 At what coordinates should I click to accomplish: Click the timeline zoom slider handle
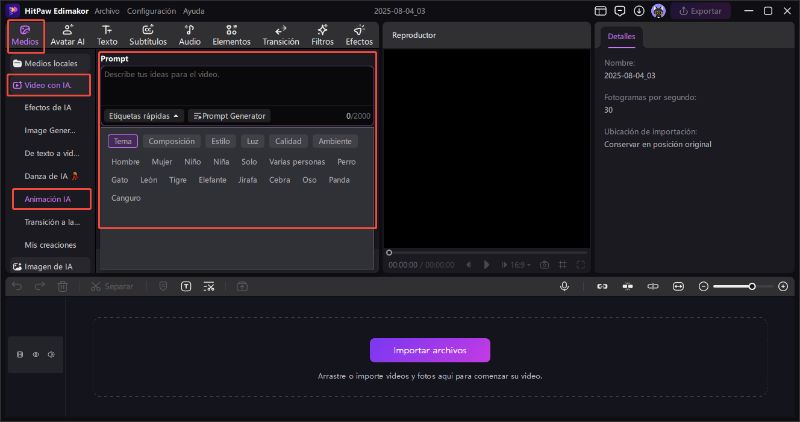(x=752, y=286)
